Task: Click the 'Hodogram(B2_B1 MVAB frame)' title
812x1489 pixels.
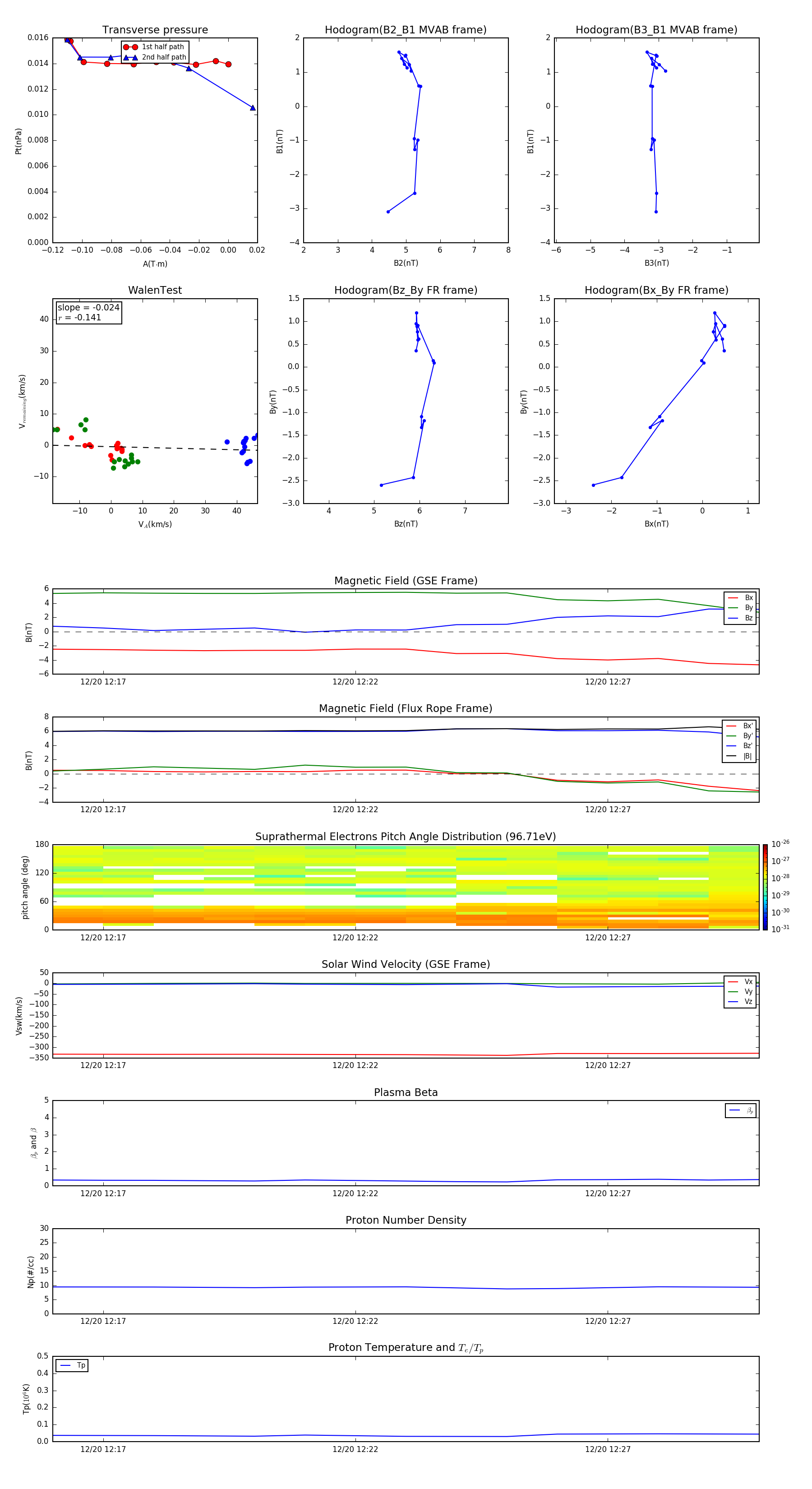Action: [x=406, y=30]
